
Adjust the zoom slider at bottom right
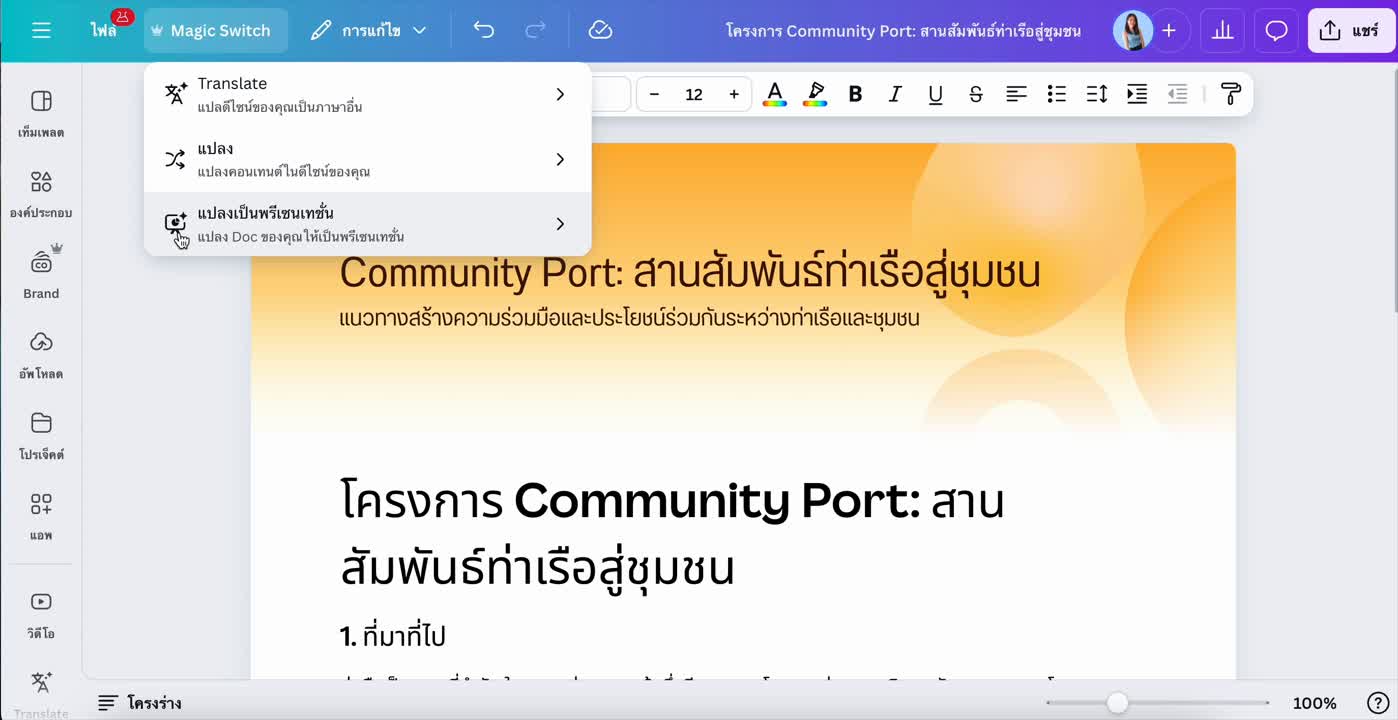click(x=1115, y=702)
